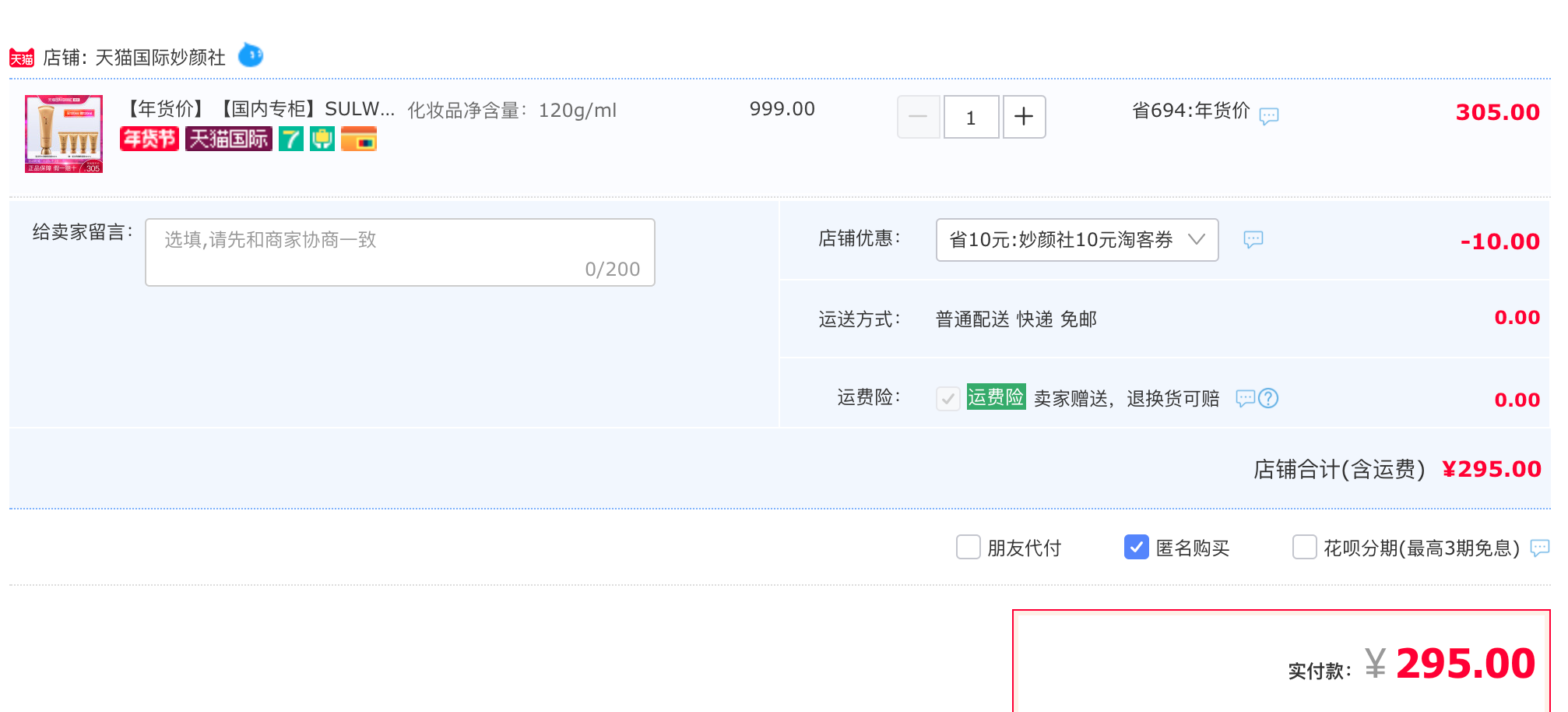Click the unit price 999.00
The width and height of the screenshot is (1568, 712).
coord(782,109)
